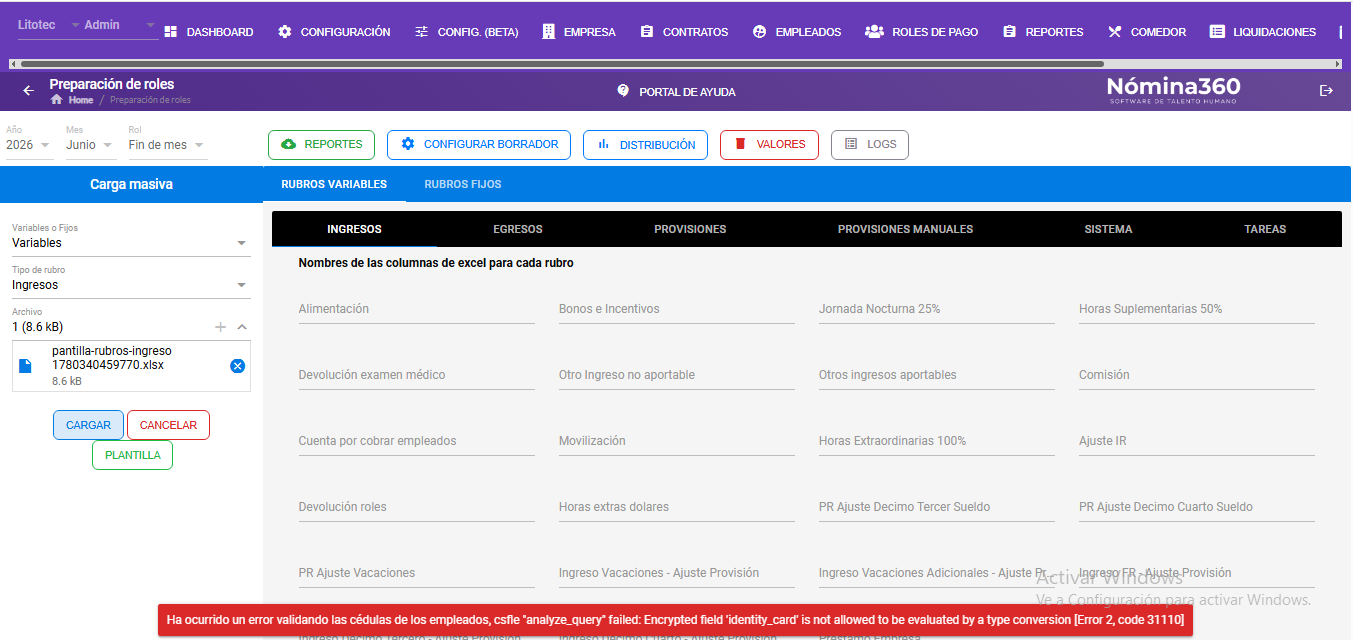Open the EMPLEADOS menu
The height and width of the screenshot is (640, 1353).
click(797, 32)
